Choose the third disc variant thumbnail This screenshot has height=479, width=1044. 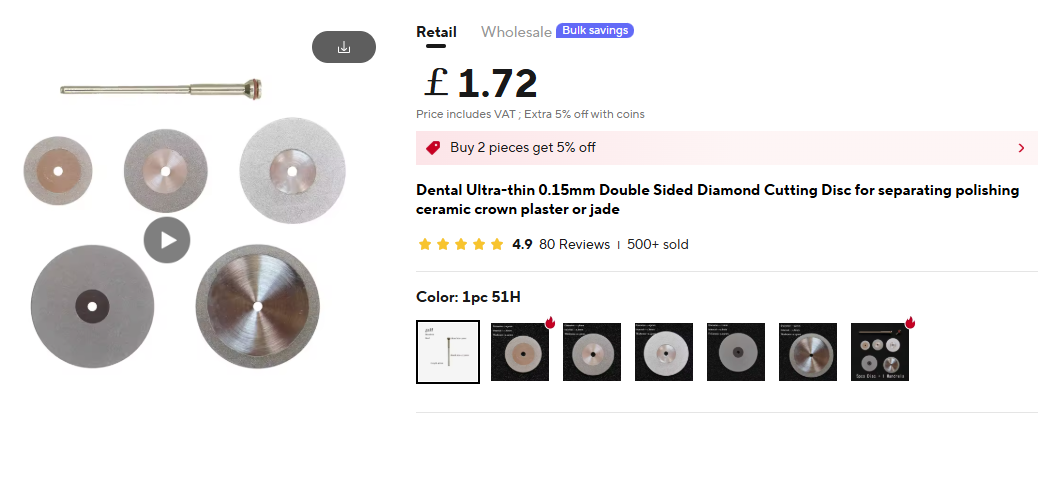[592, 352]
